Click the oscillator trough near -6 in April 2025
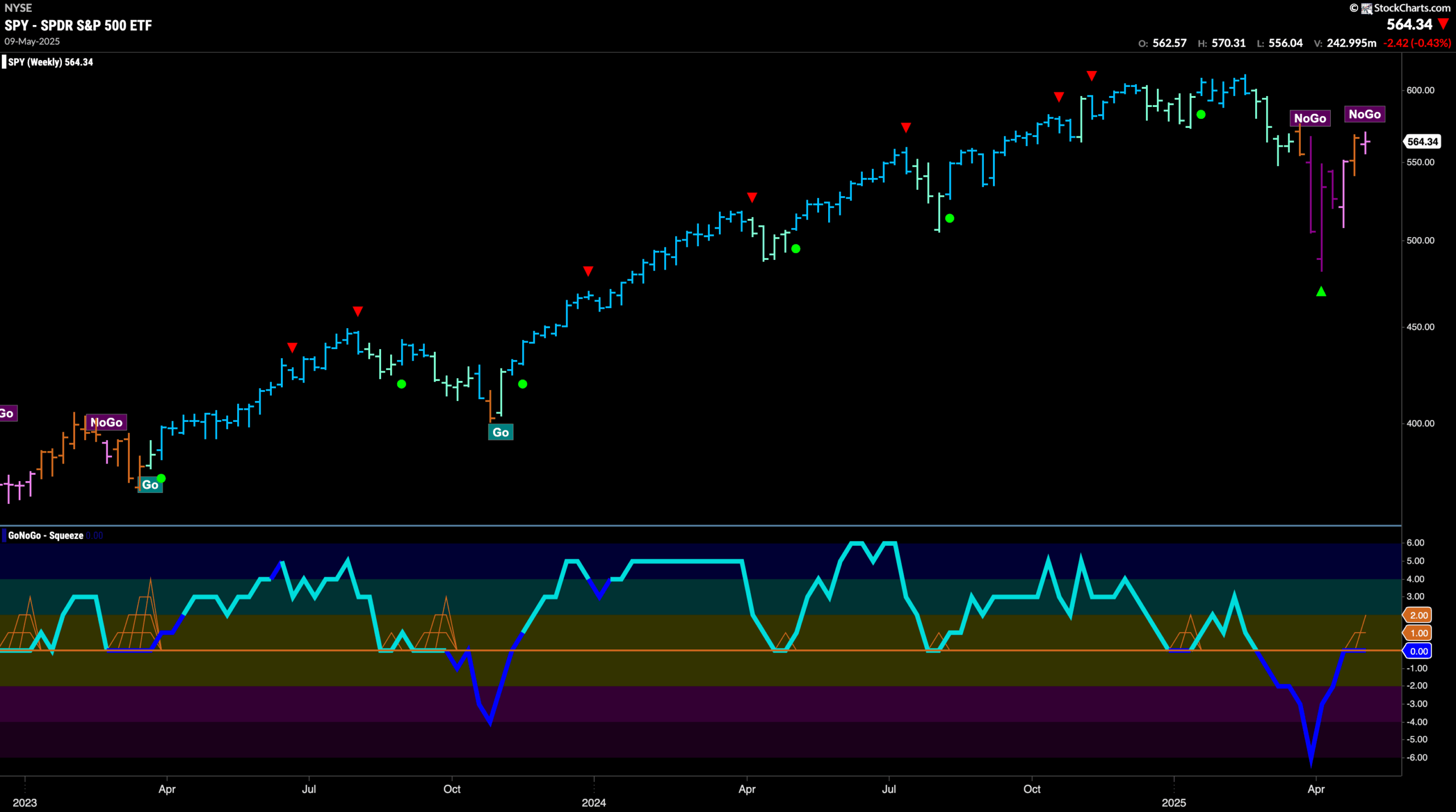Image resolution: width=1456 pixels, height=812 pixels. point(1311,759)
